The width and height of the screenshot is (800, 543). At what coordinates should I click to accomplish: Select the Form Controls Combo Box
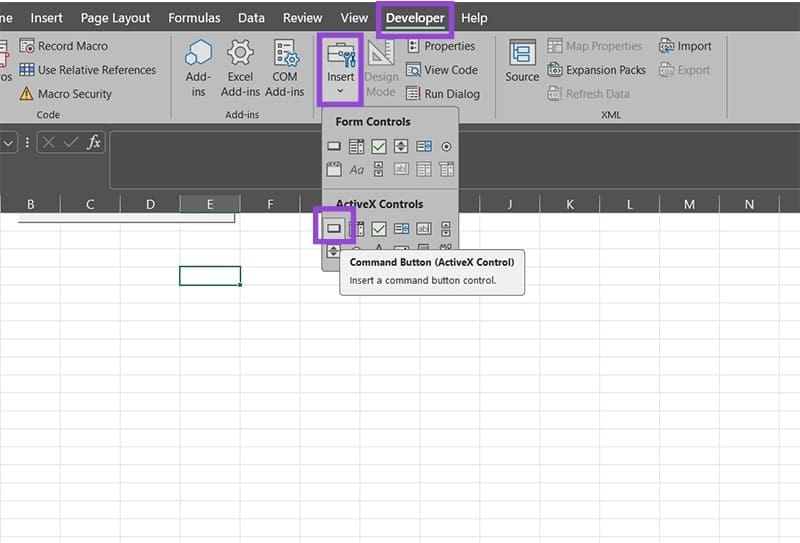coord(357,147)
